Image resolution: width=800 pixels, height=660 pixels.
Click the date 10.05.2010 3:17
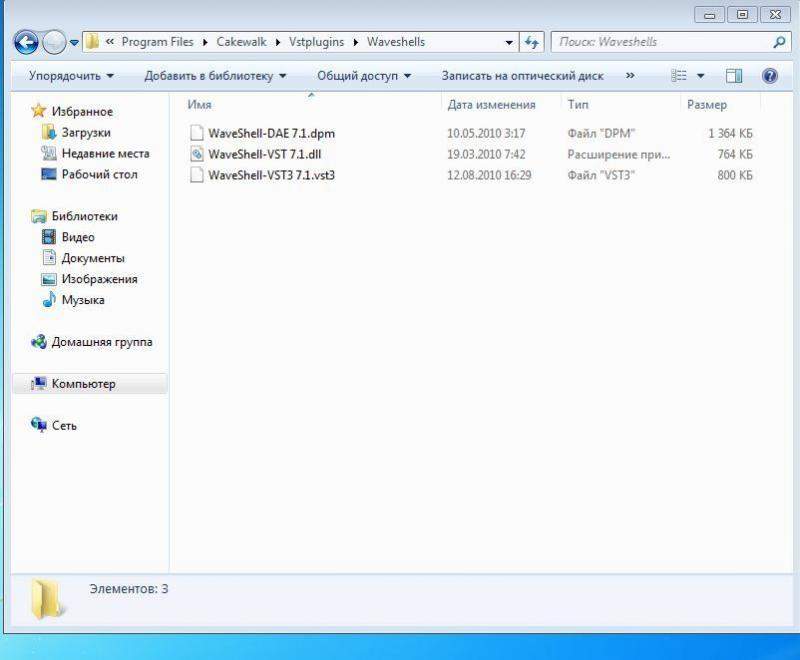[x=486, y=134]
